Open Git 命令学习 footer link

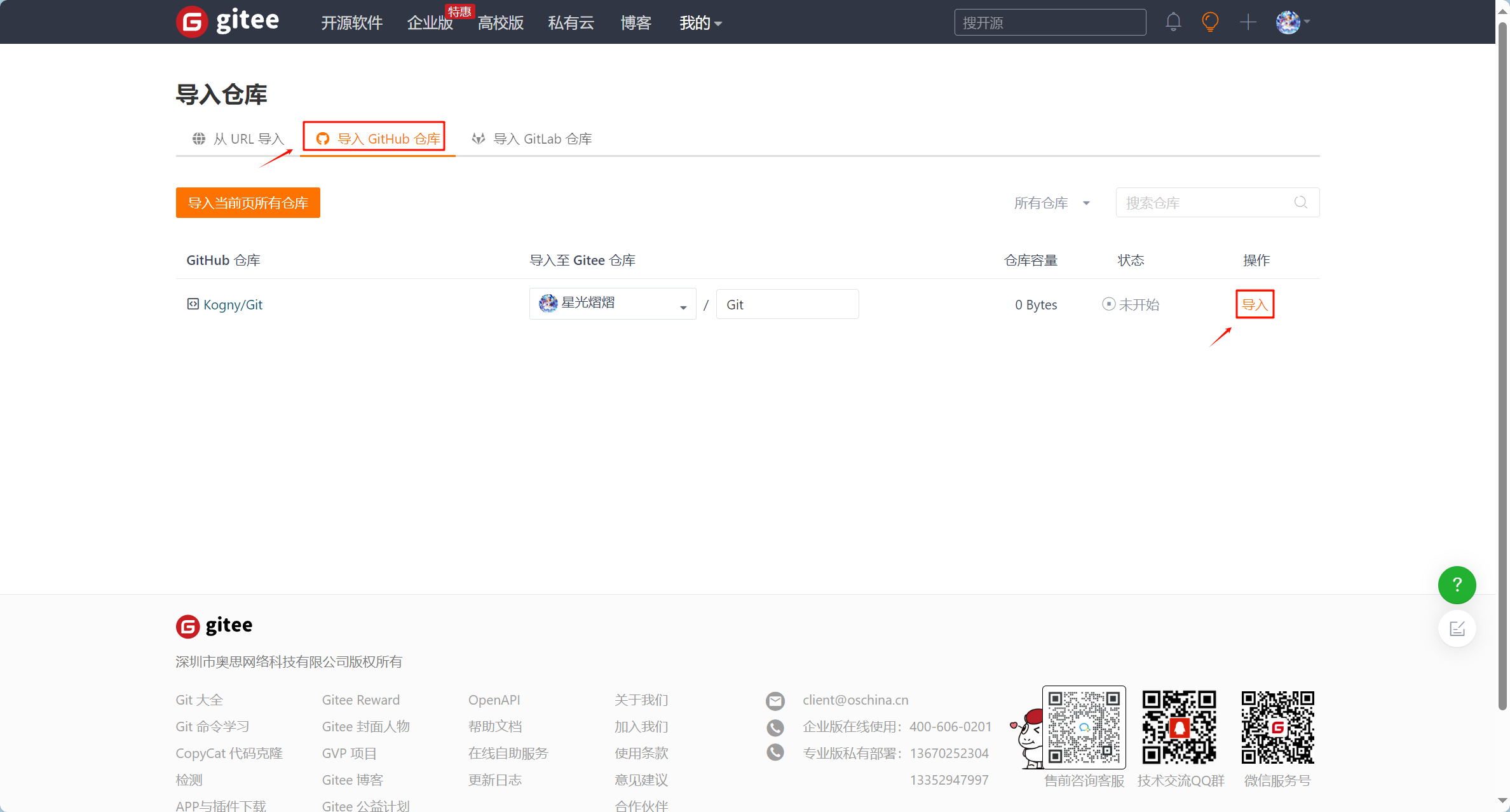pos(212,726)
